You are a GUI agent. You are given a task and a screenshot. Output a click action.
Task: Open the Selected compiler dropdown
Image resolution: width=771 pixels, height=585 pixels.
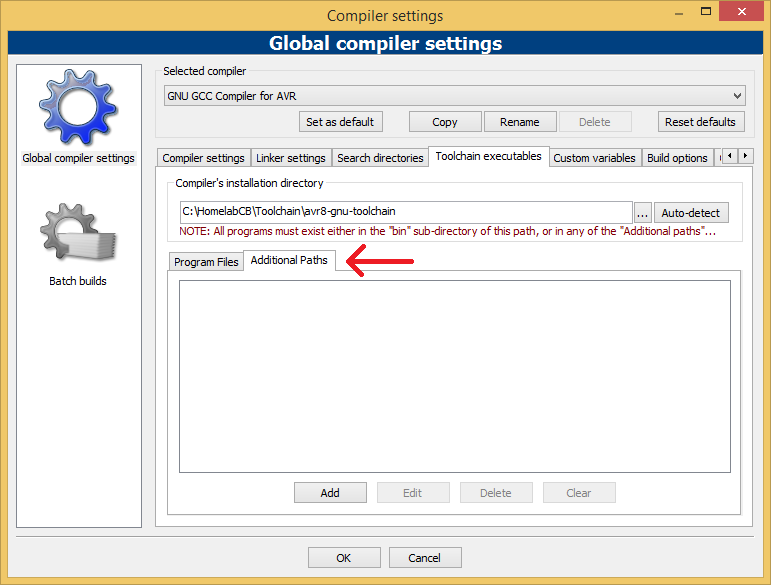pyautogui.click(x=455, y=96)
